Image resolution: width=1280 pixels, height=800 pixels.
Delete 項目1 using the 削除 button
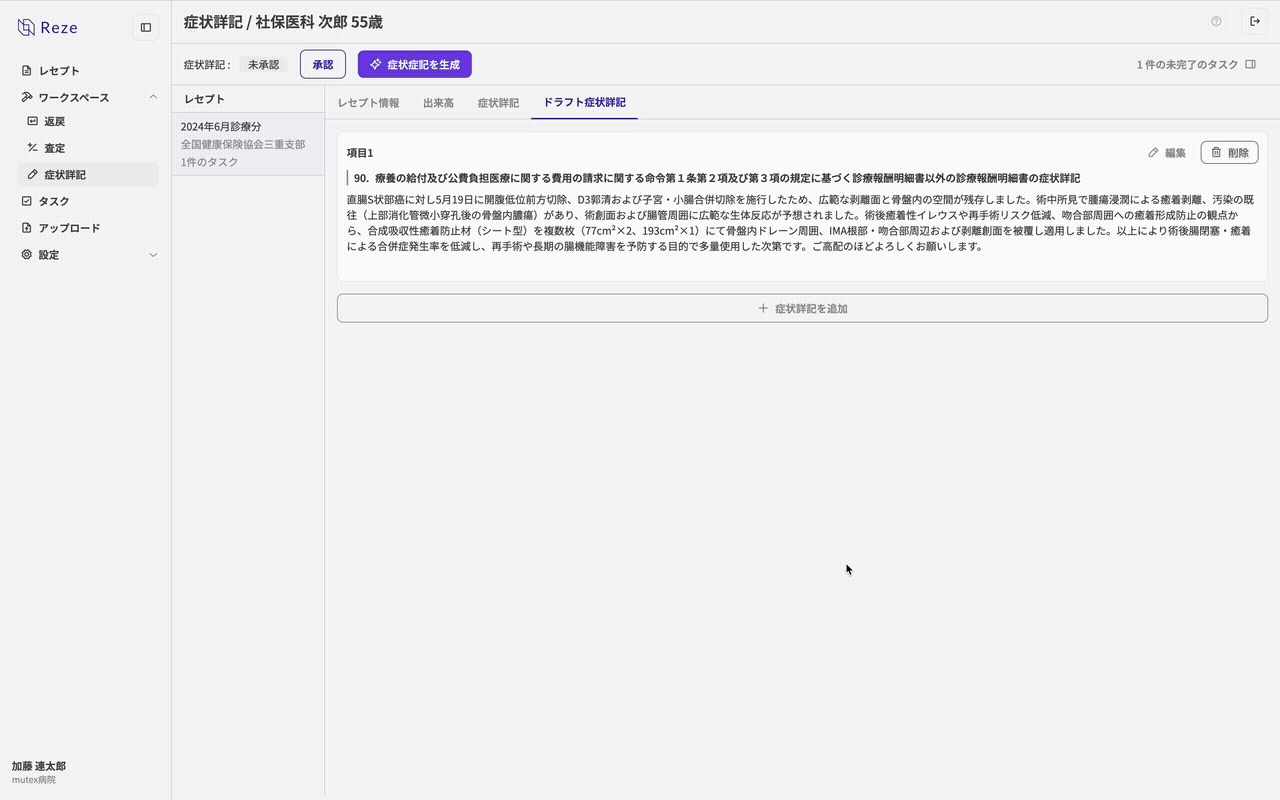[1229, 153]
